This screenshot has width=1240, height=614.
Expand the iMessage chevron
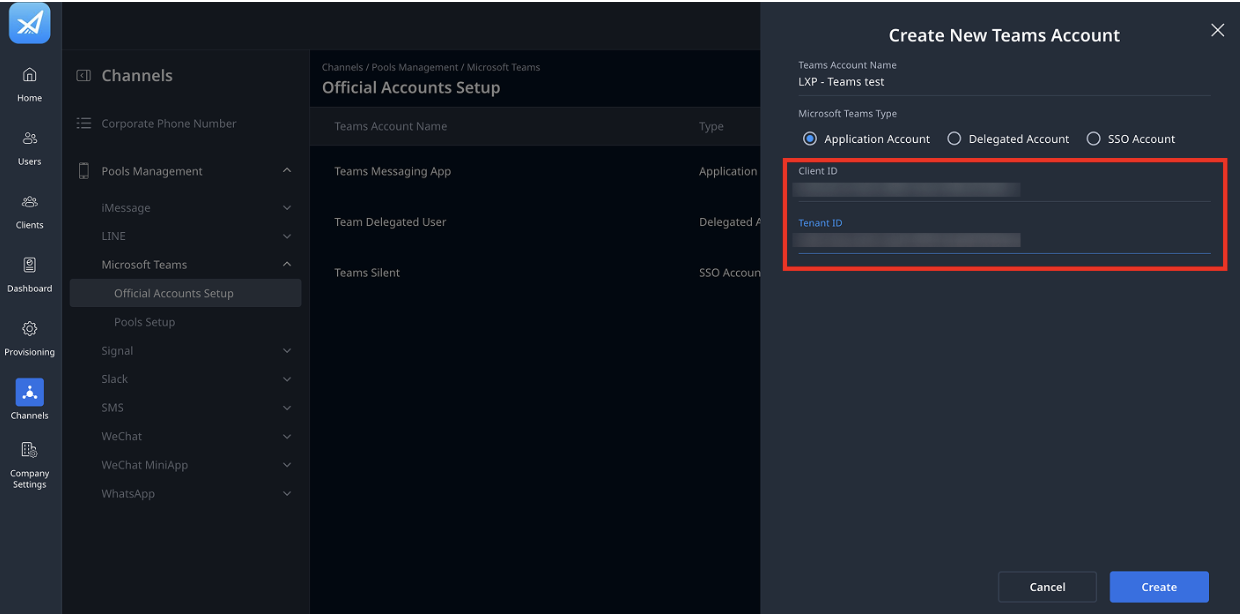[x=287, y=208]
